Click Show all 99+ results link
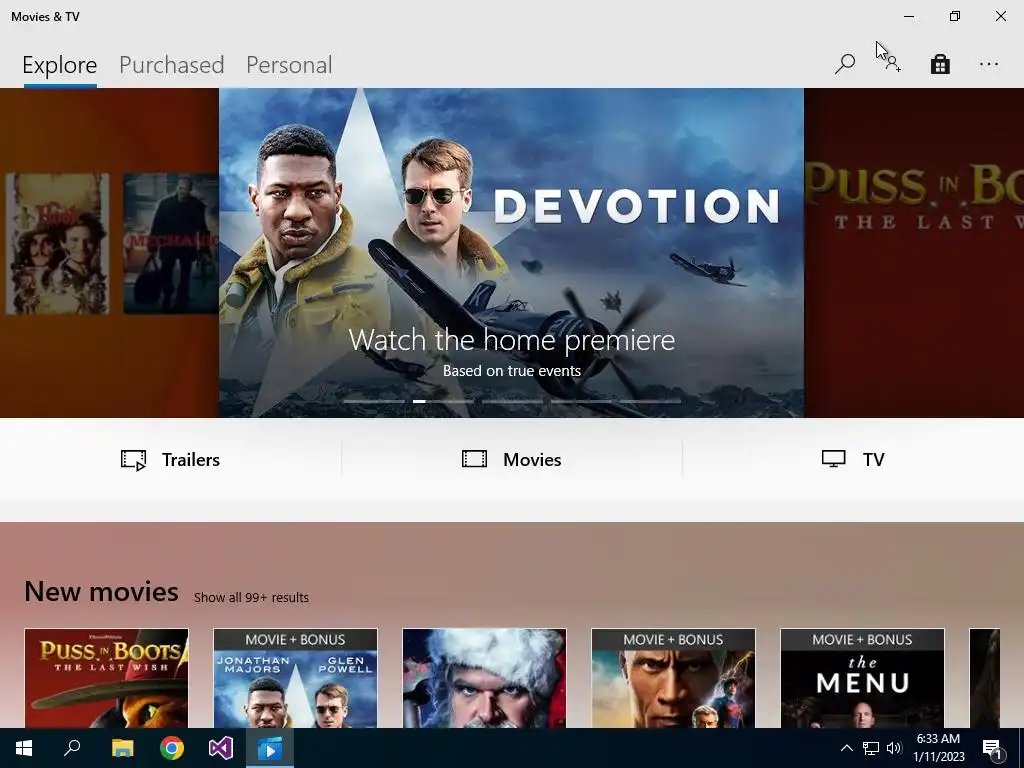The image size is (1024, 768). click(x=251, y=598)
